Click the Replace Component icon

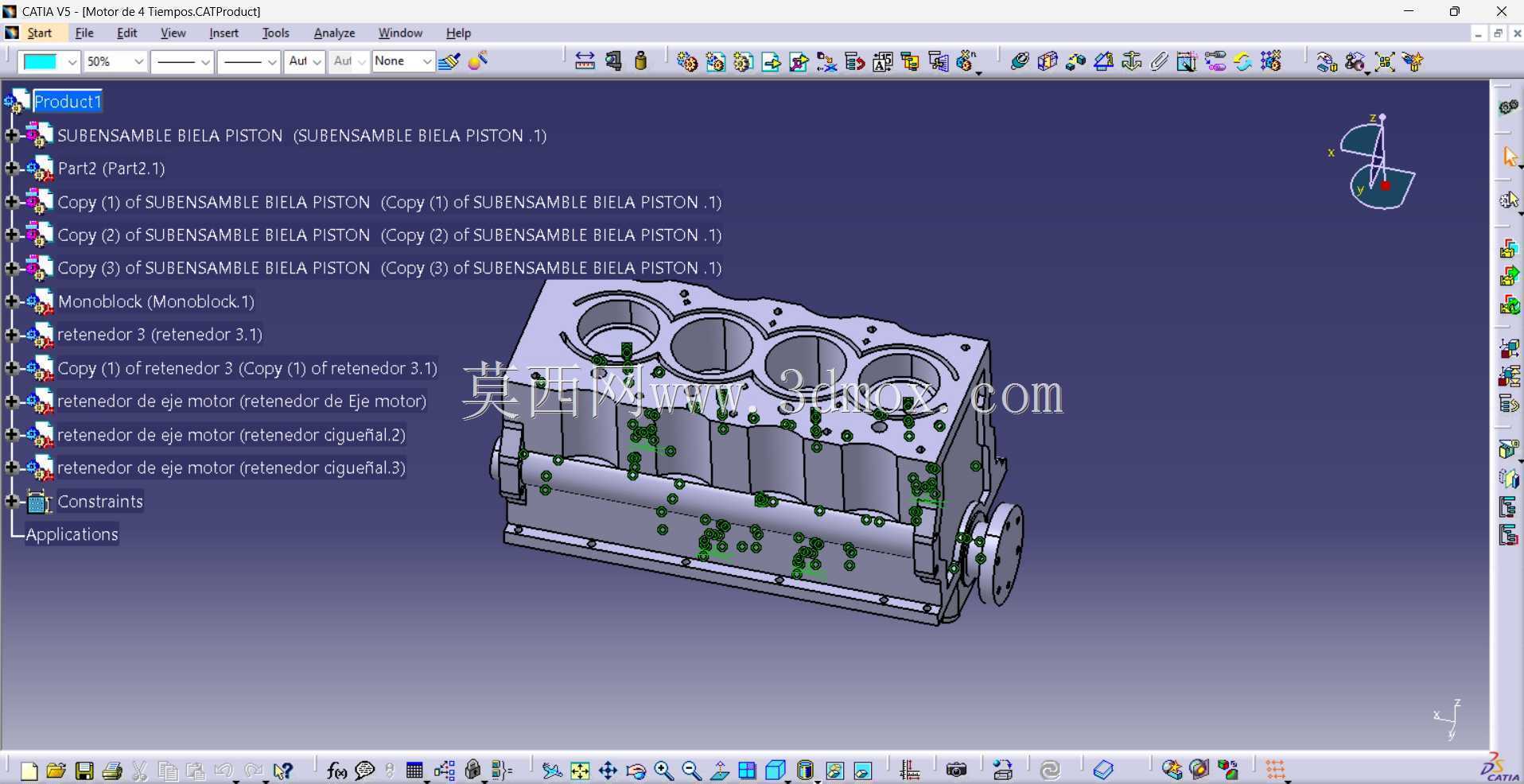tap(827, 61)
